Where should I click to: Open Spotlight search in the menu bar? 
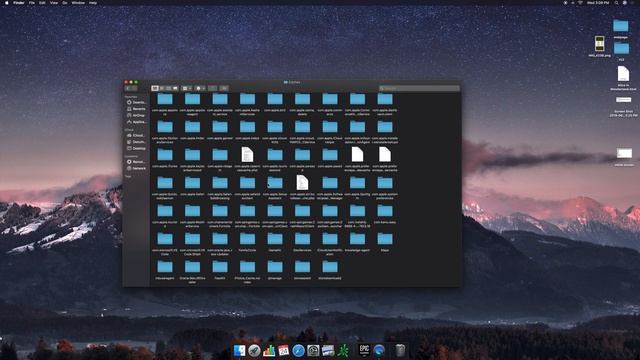pos(616,2)
